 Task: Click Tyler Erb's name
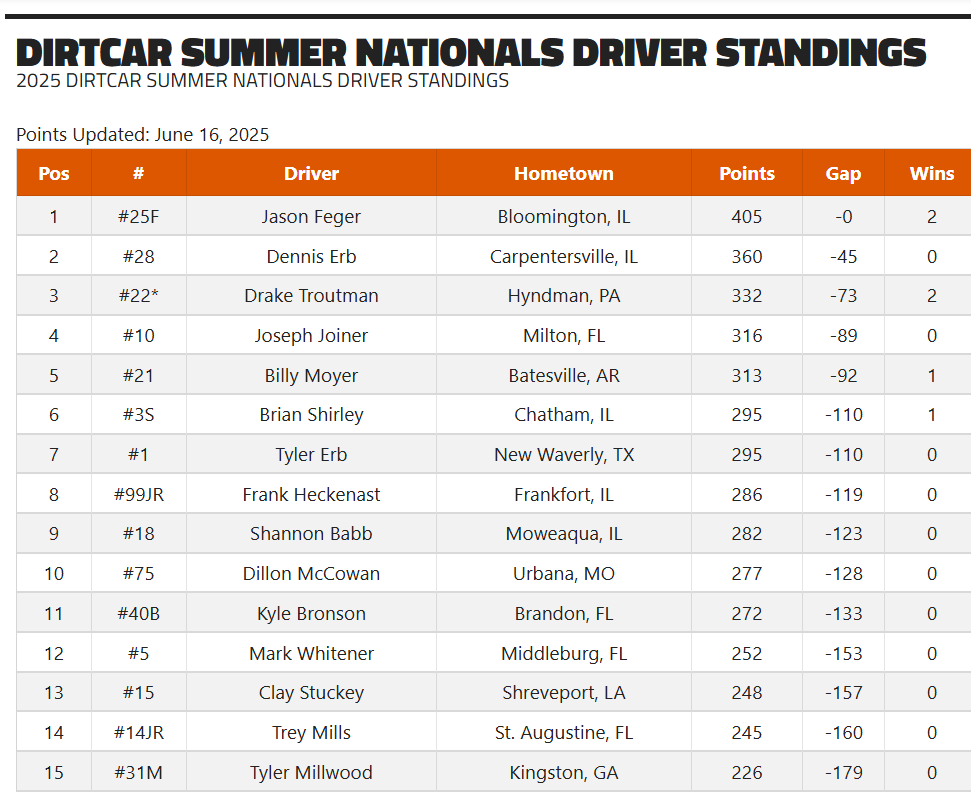point(311,455)
